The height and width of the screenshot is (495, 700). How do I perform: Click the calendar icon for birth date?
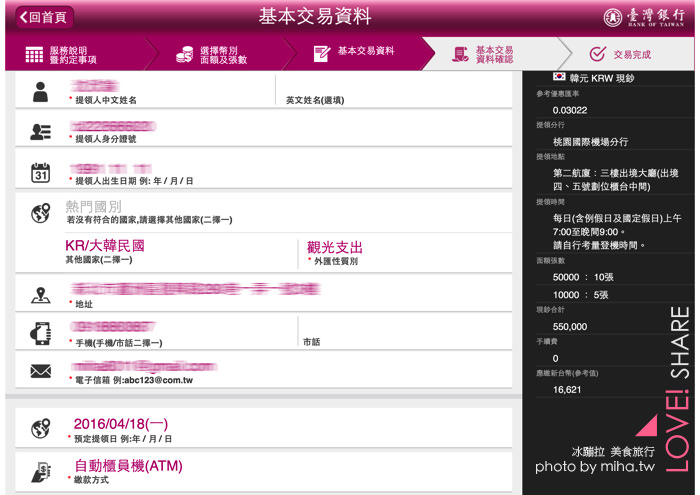coord(40,172)
